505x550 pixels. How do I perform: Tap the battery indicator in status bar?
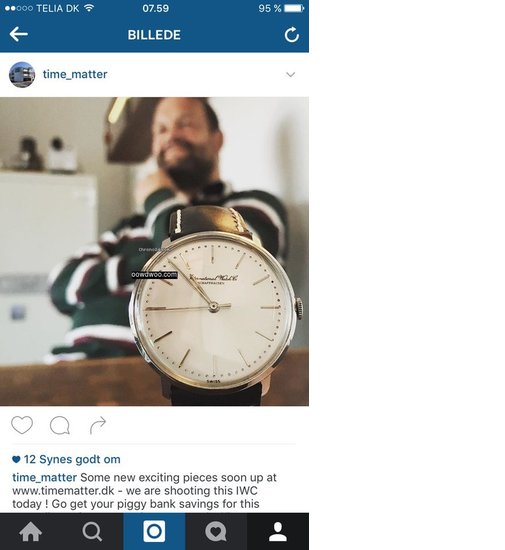[x=294, y=8]
